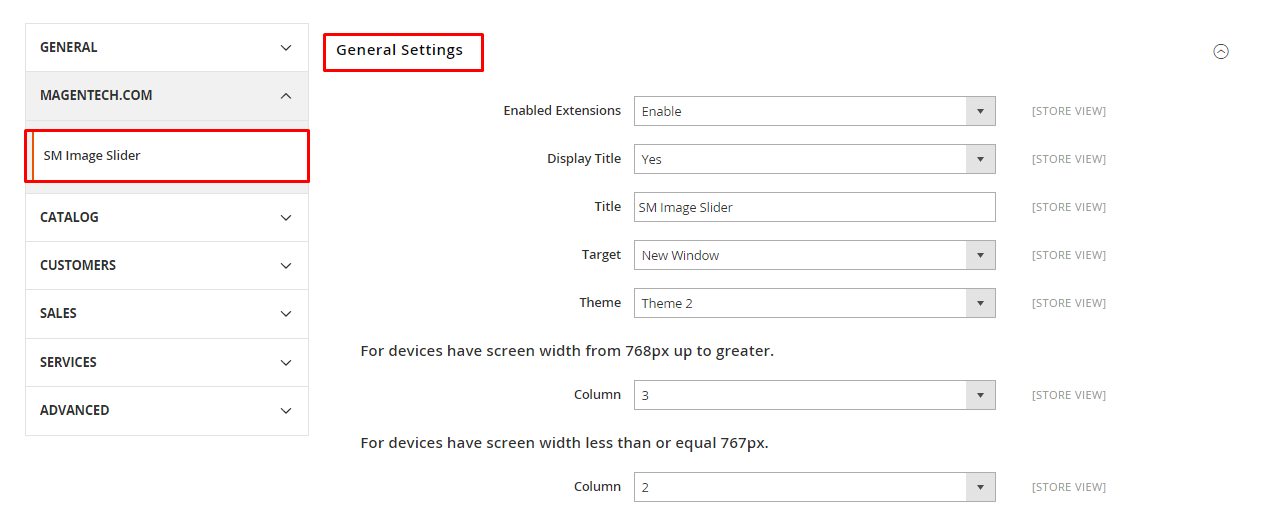This screenshot has width=1265, height=518.
Task: Open the Column dropdown with value 3
Action: (x=815, y=395)
